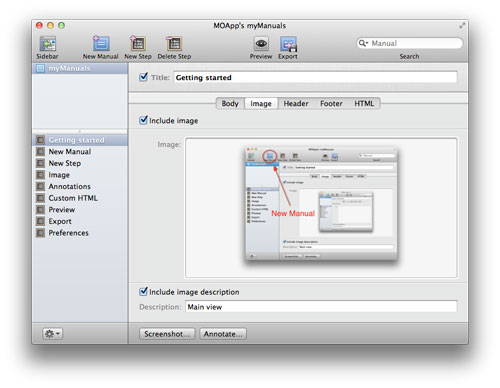Toggle the Include image checkbox

coord(143,120)
